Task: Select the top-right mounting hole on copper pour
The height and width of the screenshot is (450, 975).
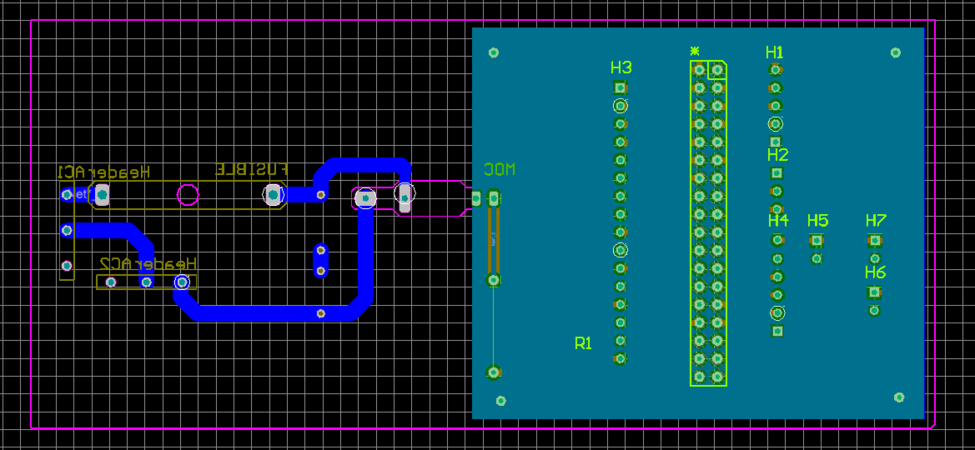Action: (895, 54)
